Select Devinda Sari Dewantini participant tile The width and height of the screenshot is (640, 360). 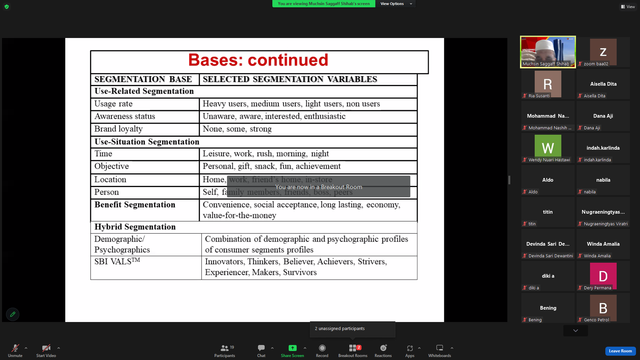pyautogui.click(x=548, y=244)
